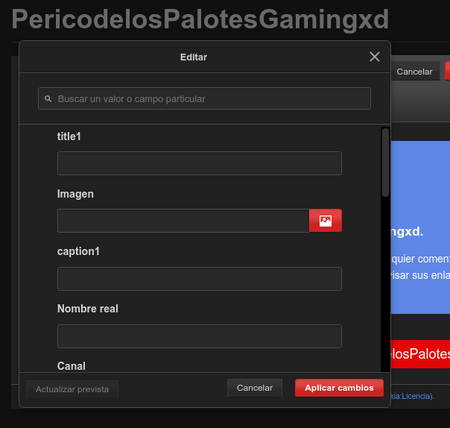
Task: Click the PericodelosPalotesGamingxd page title
Action: pyautogui.click(x=200, y=19)
